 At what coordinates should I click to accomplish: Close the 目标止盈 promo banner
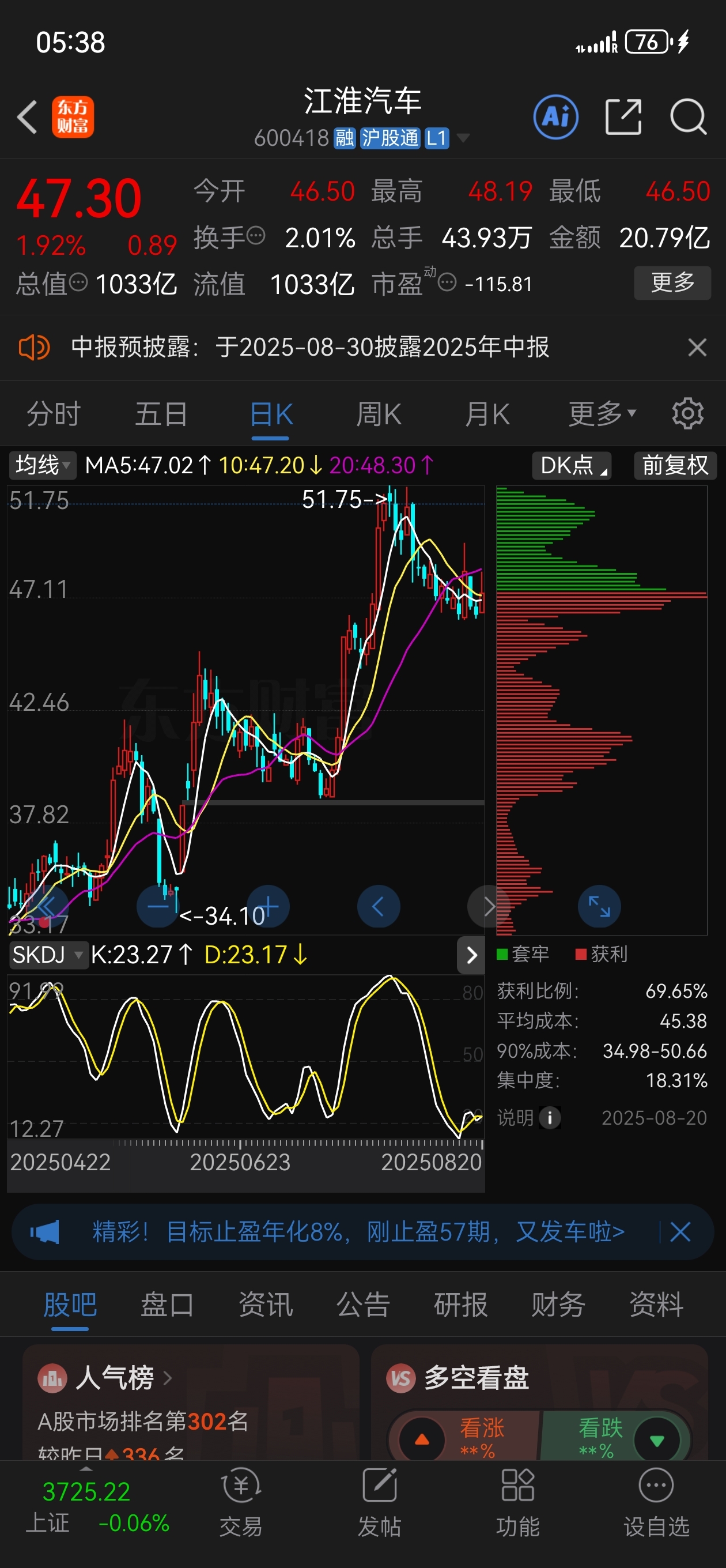[680, 1232]
